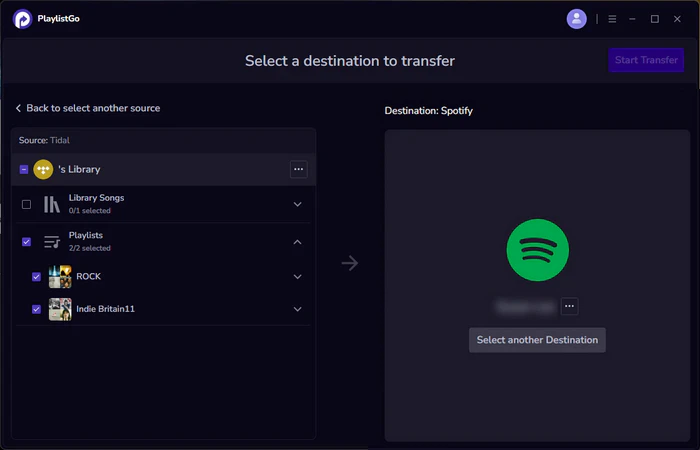Expand the Indie Britain11 playlist tracks
The width and height of the screenshot is (700, 450).
(297, 309)
